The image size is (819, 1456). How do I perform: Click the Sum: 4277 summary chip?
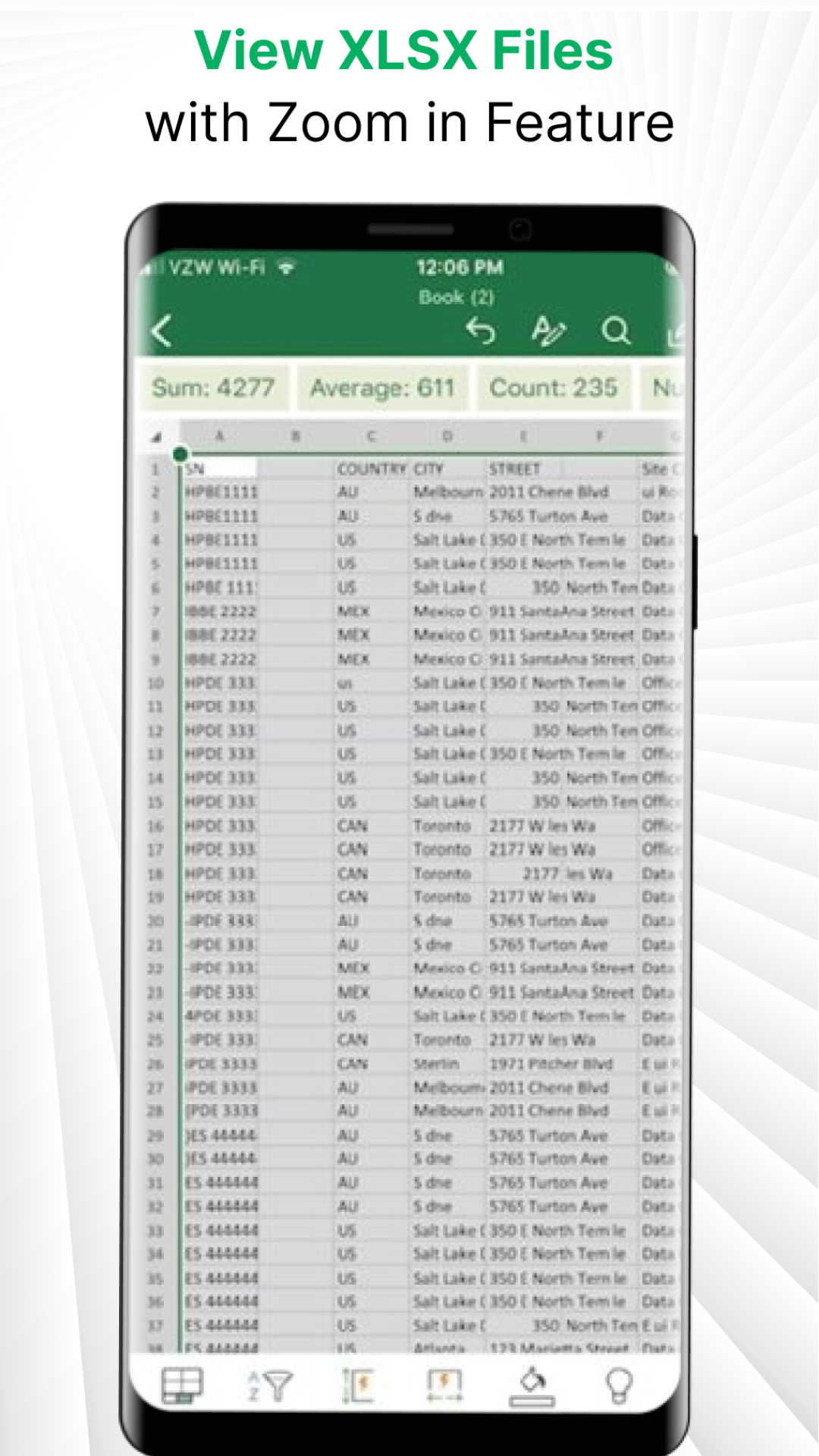(x=213, y=388)
